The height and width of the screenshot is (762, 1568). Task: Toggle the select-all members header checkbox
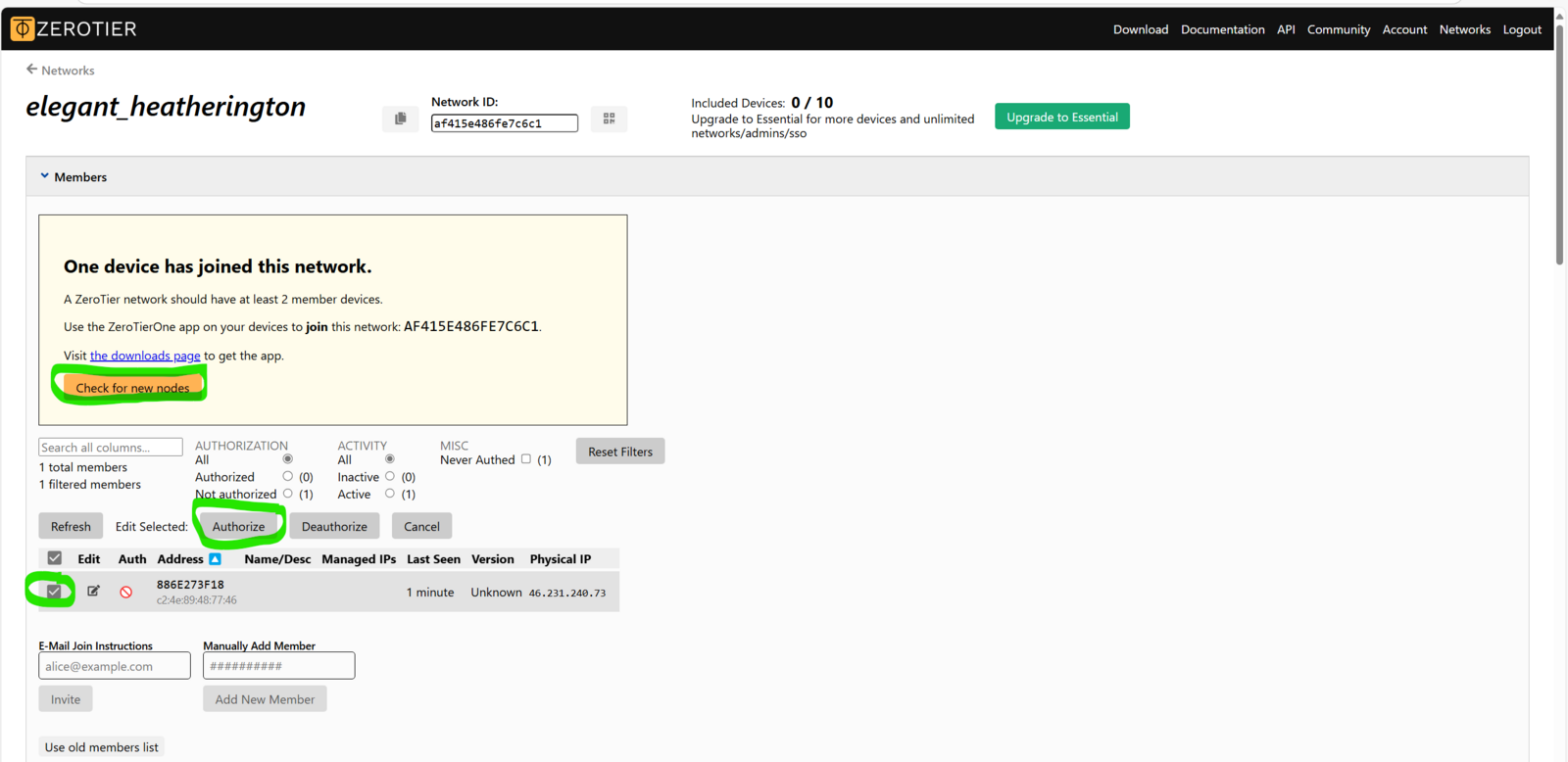pyautogui.click(x=55, y=558)
